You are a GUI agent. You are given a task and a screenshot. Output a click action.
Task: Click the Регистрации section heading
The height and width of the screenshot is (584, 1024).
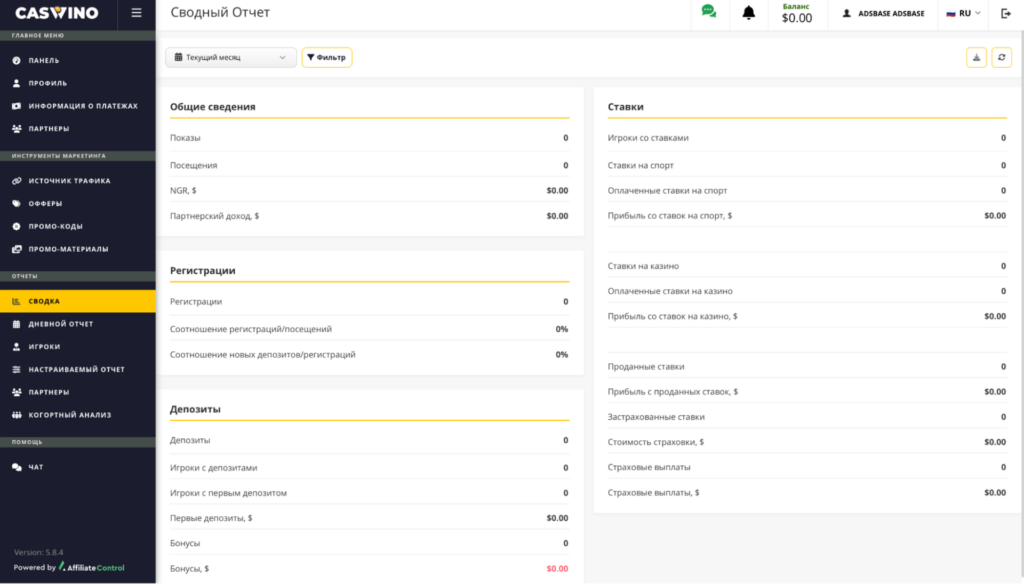(x=202, y=270)
